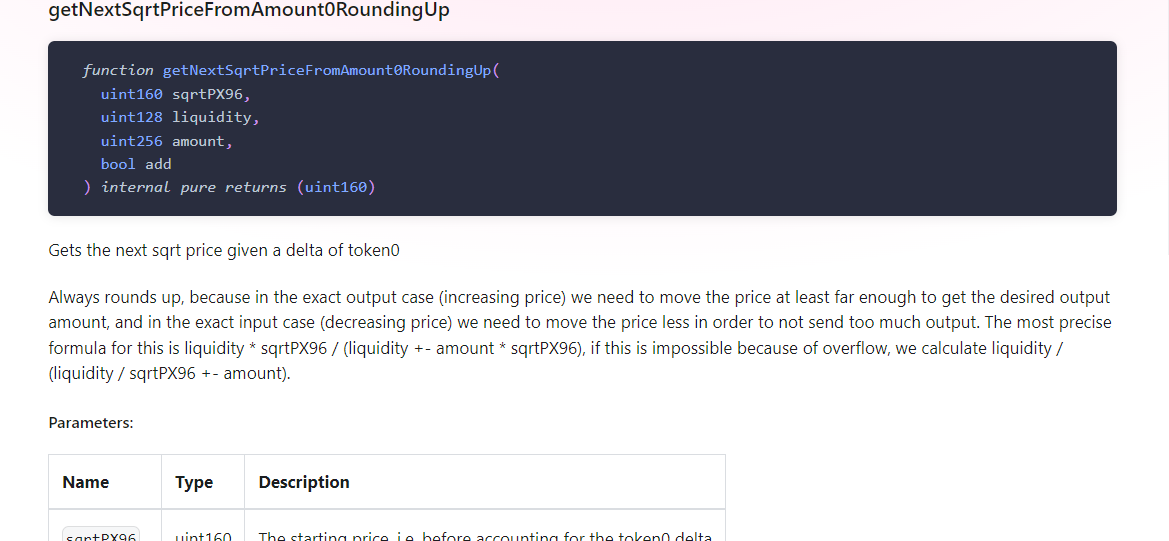1169x541 pixels.
Task: Click the sqrtPX96 code tag in table
Action: point(100,535)
